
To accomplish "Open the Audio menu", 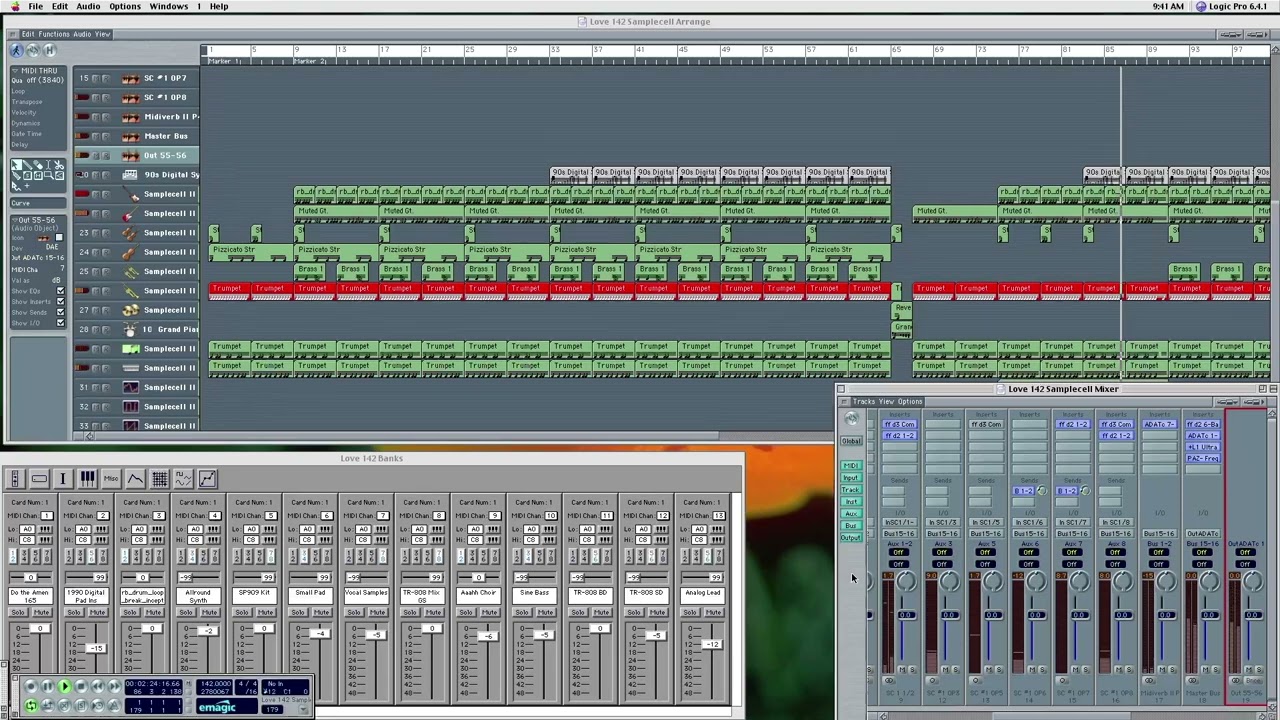I will click(x=88, y=6).
